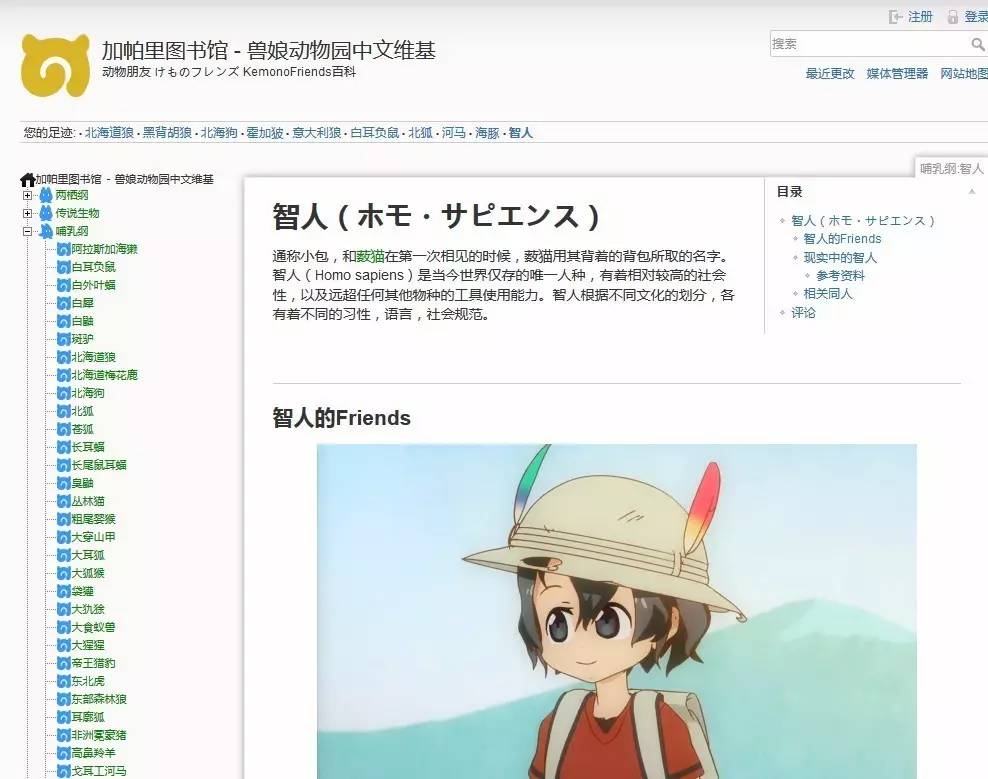Select 大食蚁兽 in the sidebar tree
The height and width of the screenshot is (779, 988).
point(93,627)
